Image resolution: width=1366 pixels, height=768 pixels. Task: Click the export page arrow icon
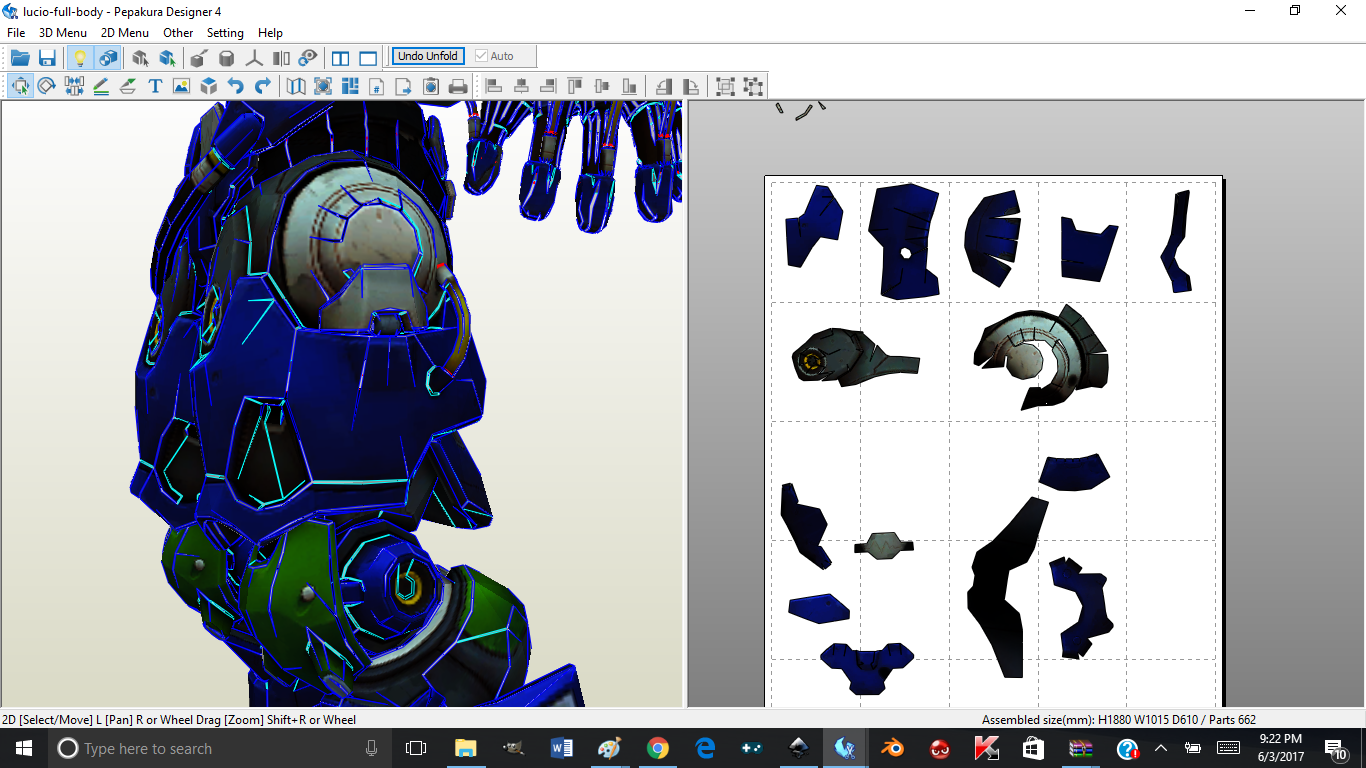(x=404, y=86)
